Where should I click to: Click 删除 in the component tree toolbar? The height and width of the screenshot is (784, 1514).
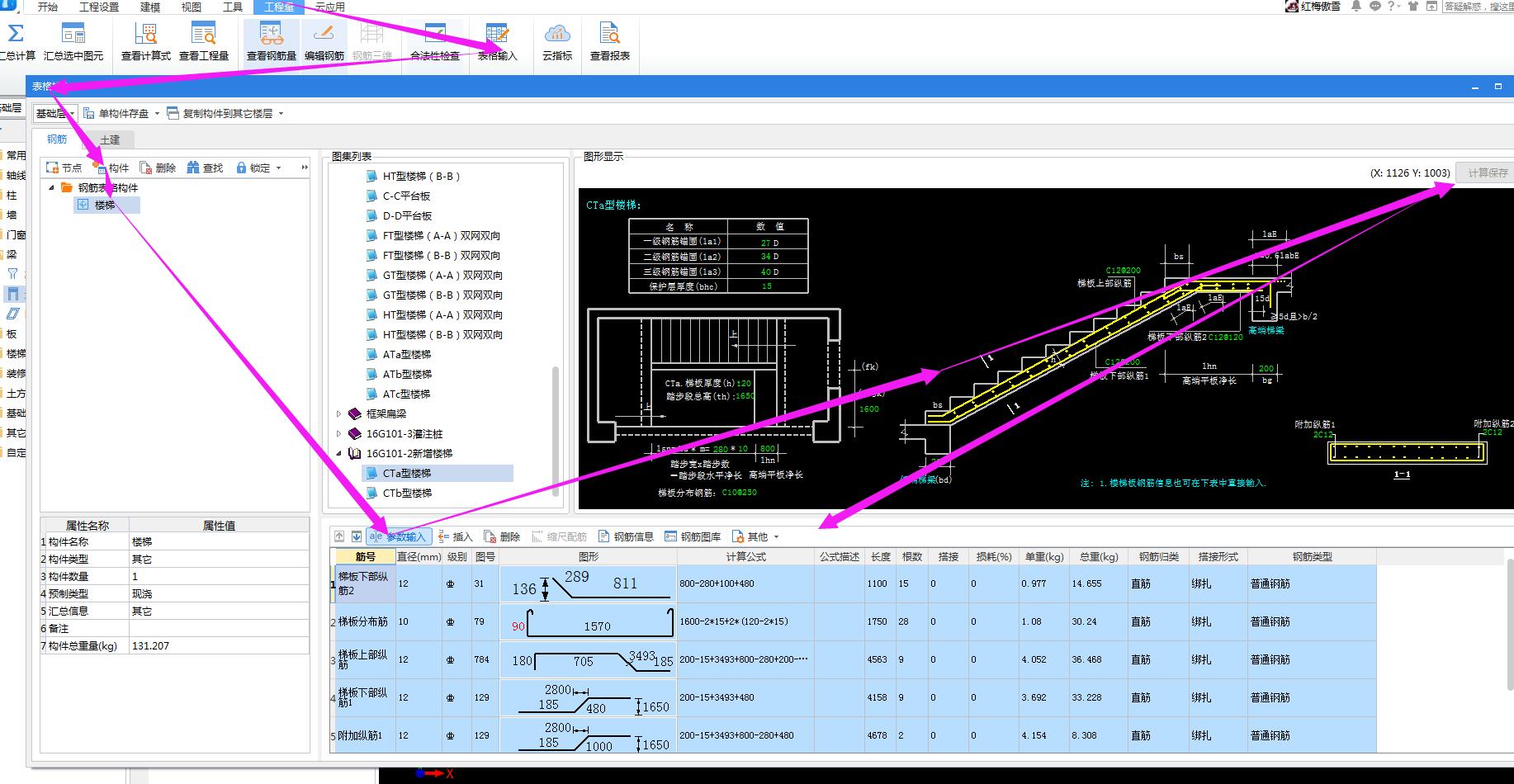click(158, 168)
